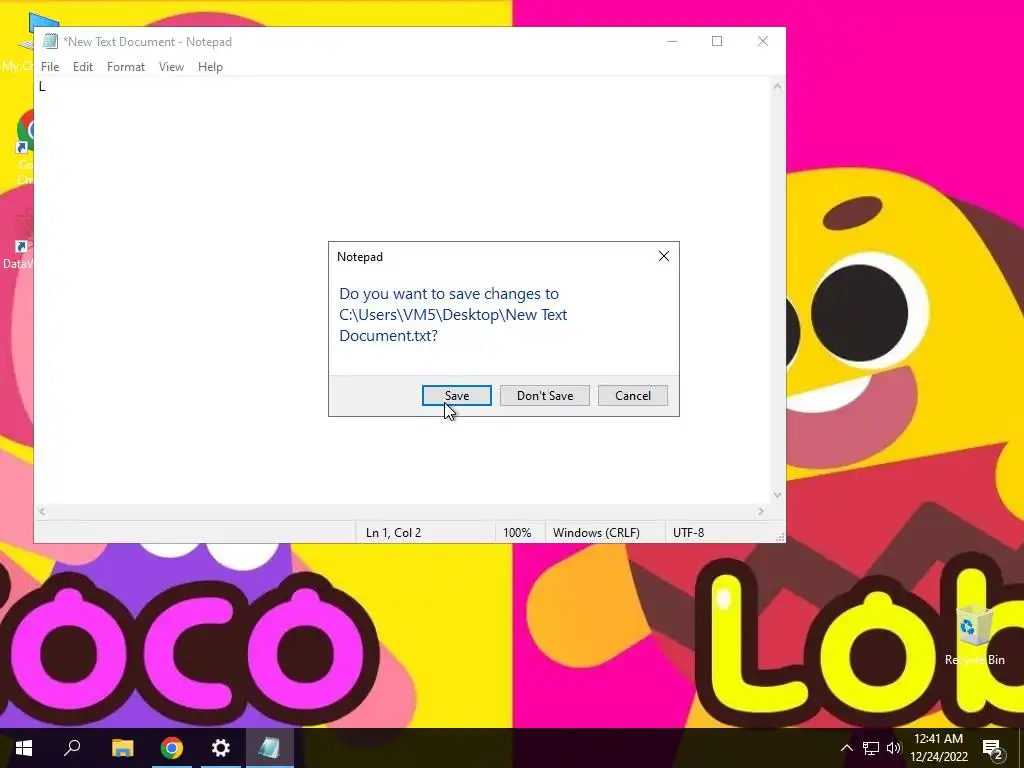Launch Google Chrome from the taskbar
The image size is (1024, 768).
tap(172, 748)
